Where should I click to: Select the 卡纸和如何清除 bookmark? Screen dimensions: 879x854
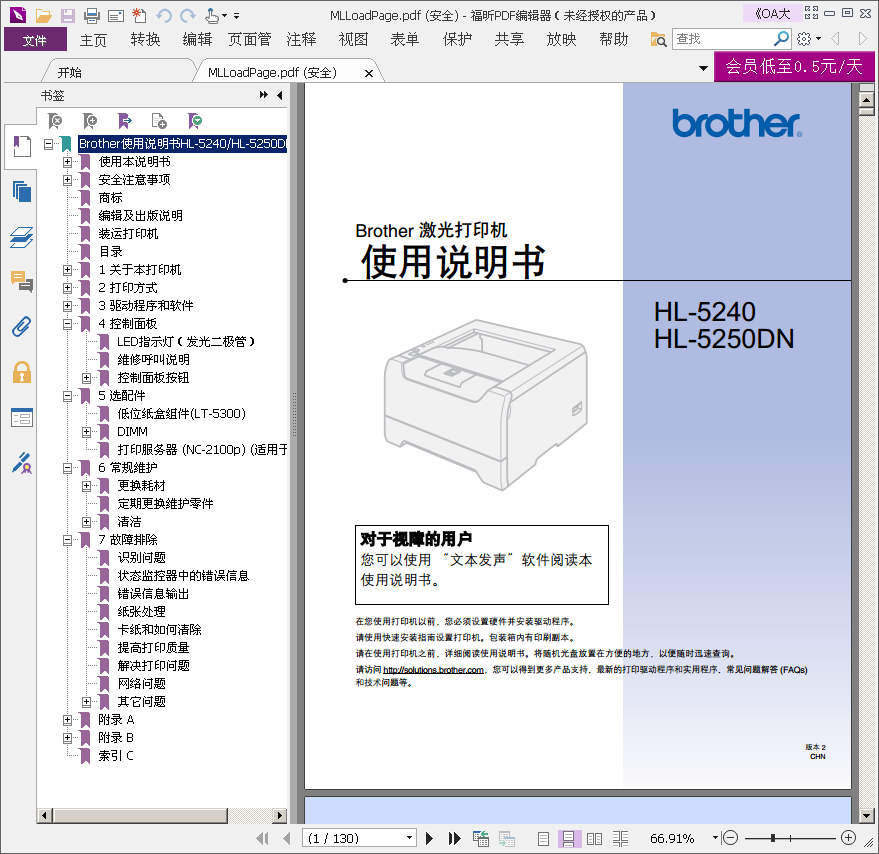pos(159,630)
